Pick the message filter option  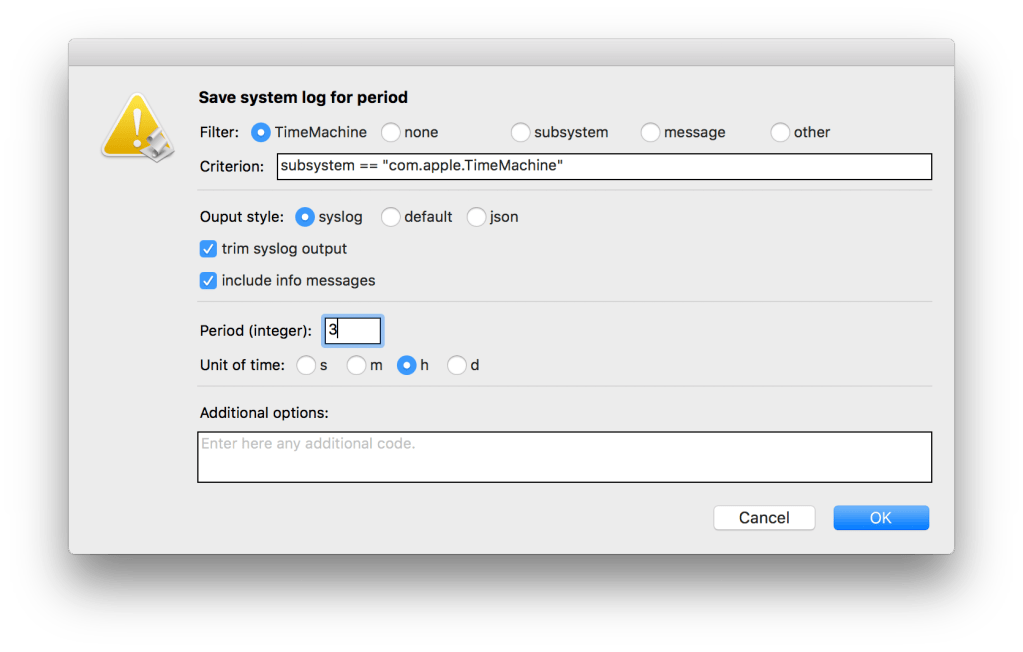pyautogui.click(x=651, y=132)
